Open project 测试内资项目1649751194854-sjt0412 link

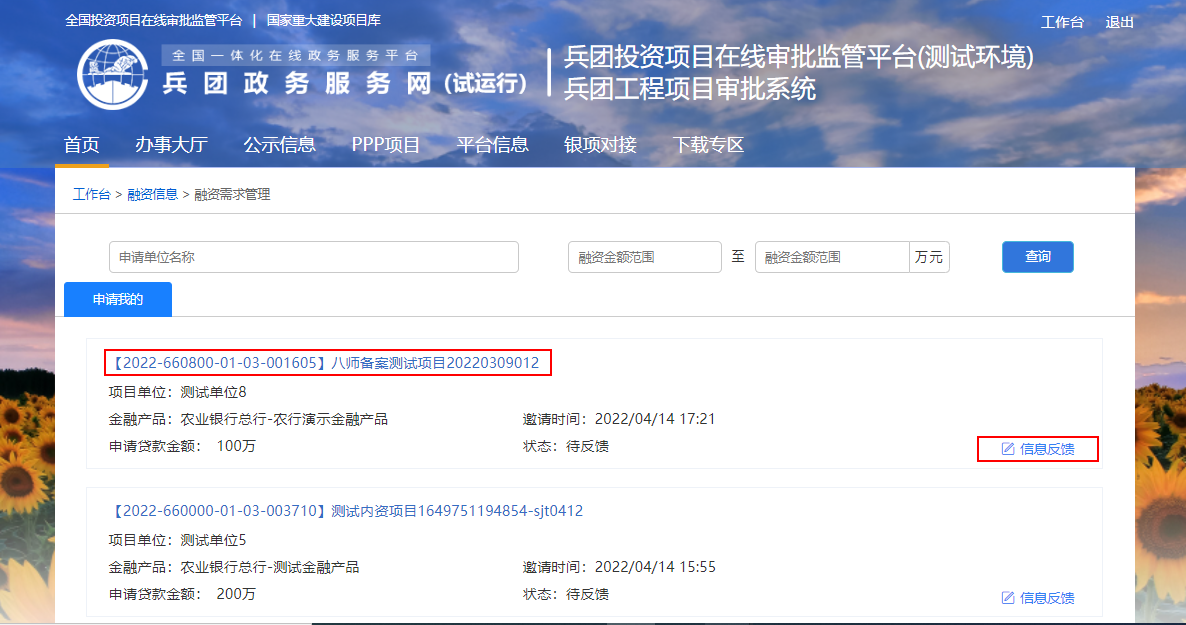tap(346, 511)
